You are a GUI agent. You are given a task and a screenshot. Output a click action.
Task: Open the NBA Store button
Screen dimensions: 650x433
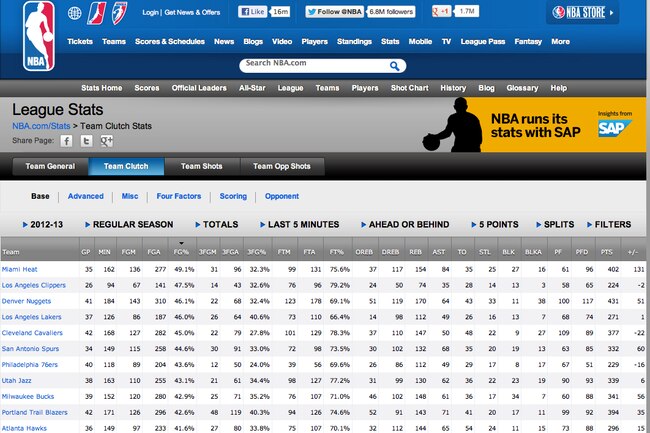pos(582,12)
